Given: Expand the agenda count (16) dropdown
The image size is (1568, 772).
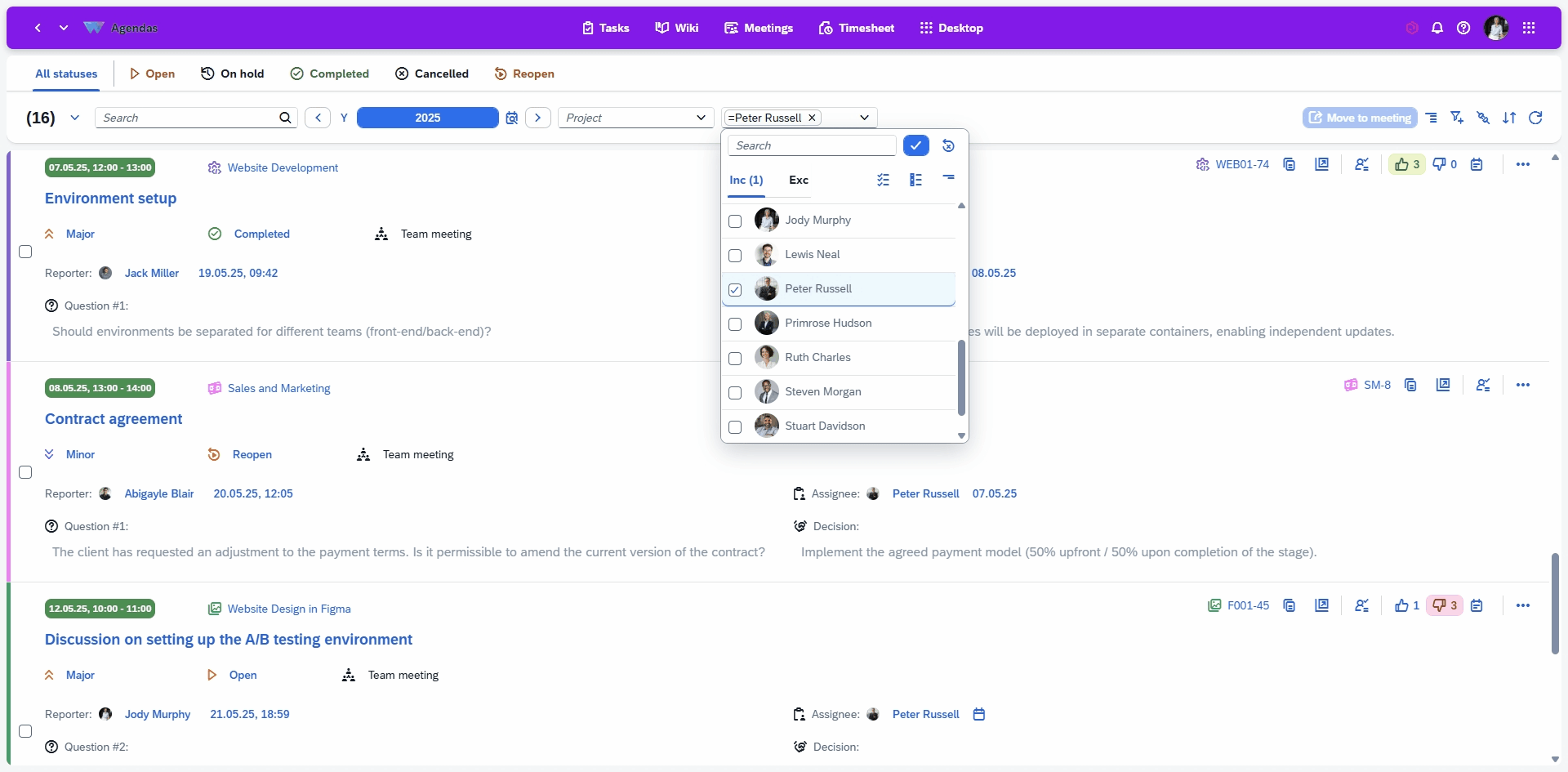Looking at the screenshot, I should tap(75, 118).
